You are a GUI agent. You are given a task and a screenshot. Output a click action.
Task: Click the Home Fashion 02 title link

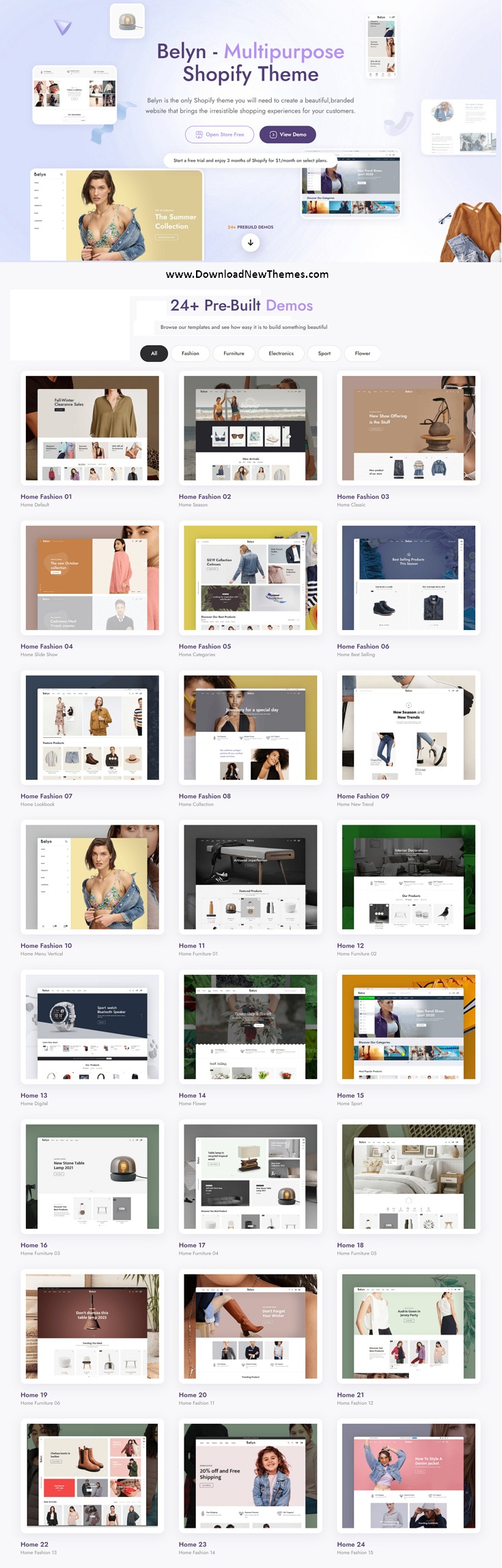205,497
